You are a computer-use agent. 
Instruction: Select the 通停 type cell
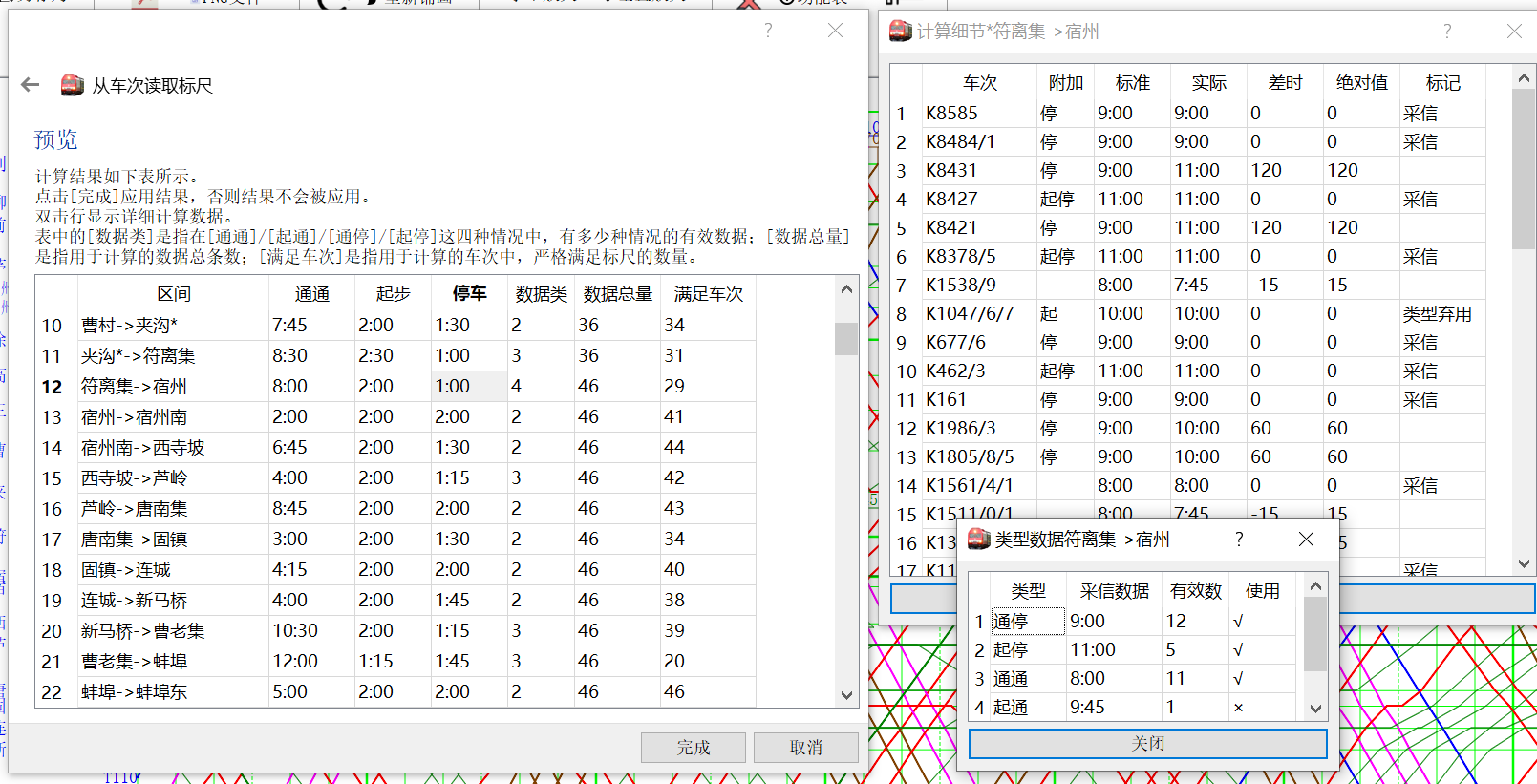click(x=1028, y=621)
